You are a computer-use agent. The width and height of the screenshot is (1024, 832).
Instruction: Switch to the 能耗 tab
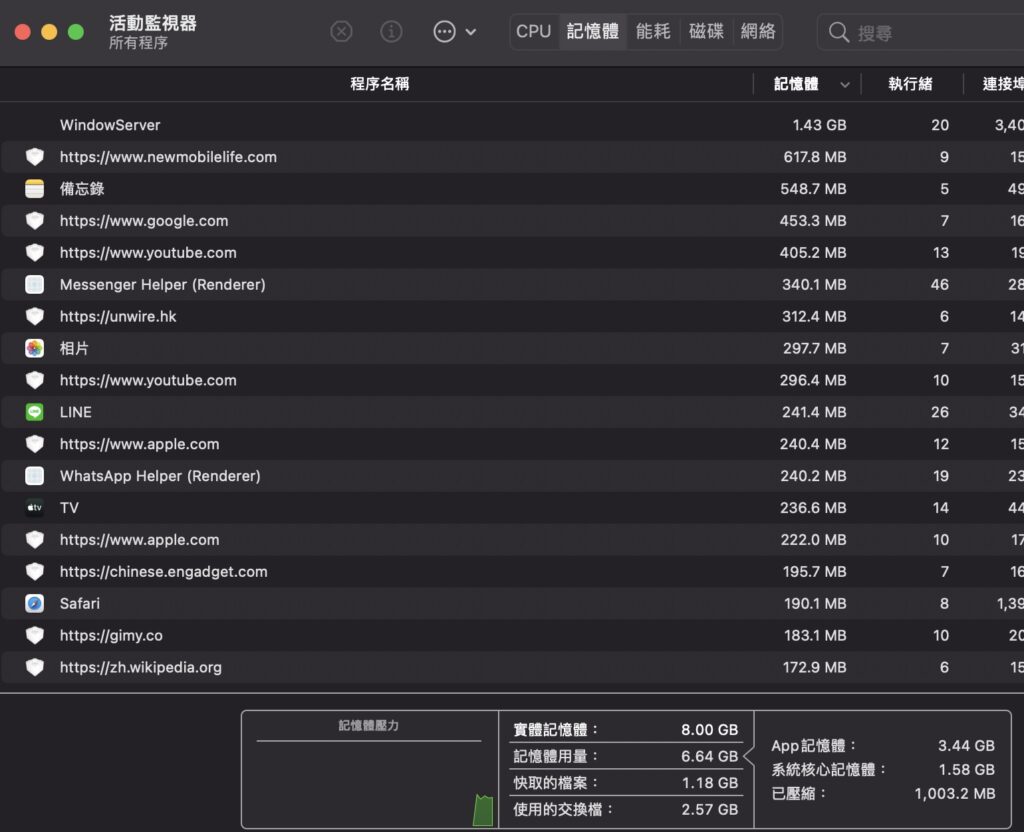[x=653, y=31]
